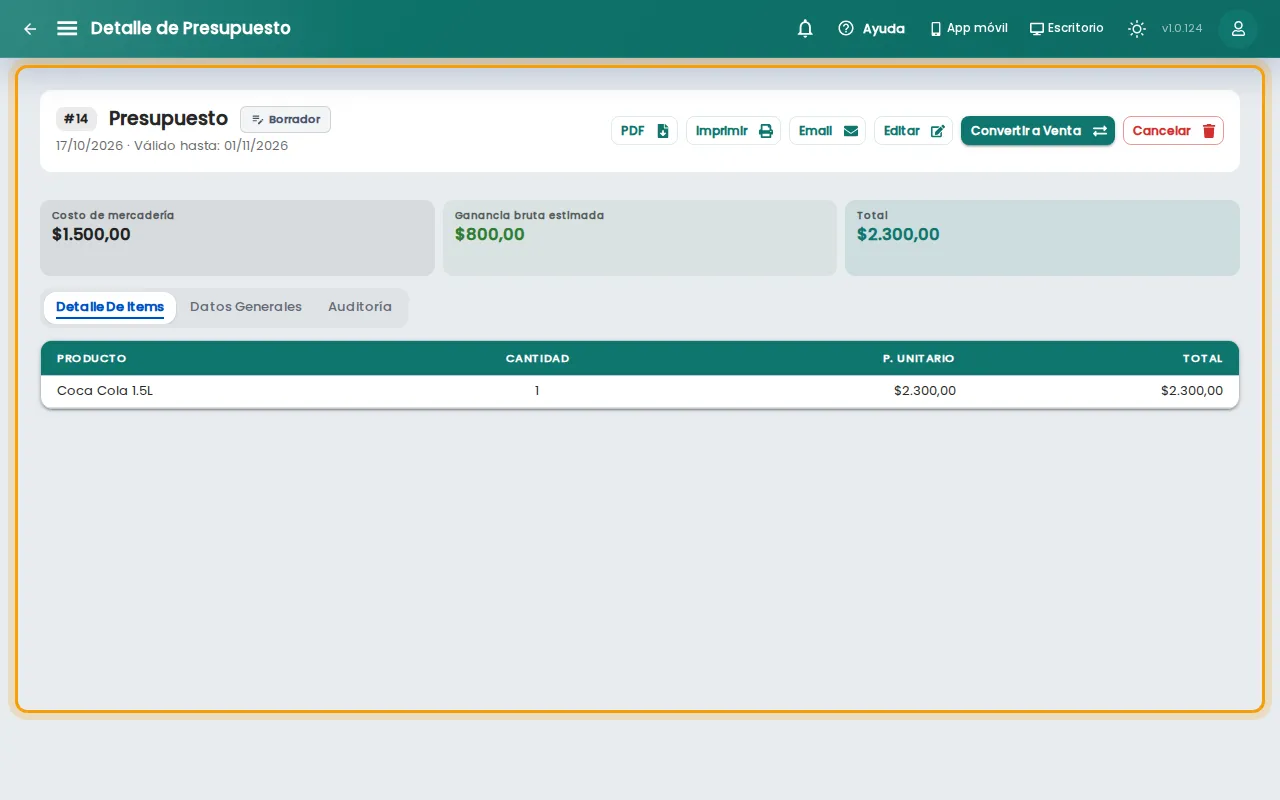Click the version label v1.0.124
This screenshot has width=1280, height=800.
click(x=1182, y=29)
